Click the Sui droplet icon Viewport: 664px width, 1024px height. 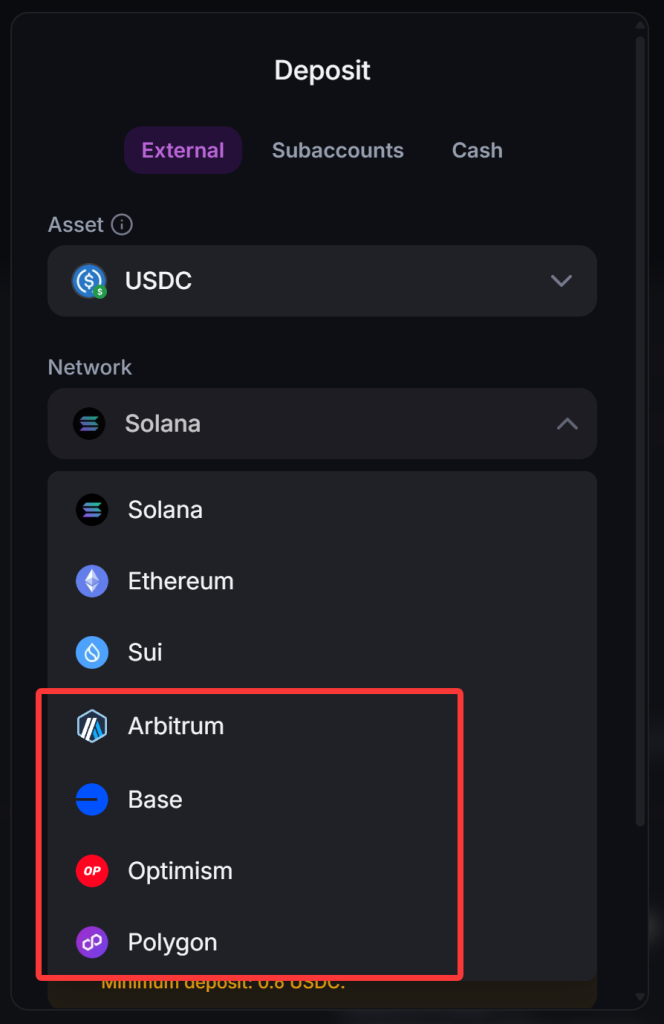[92, 652]
